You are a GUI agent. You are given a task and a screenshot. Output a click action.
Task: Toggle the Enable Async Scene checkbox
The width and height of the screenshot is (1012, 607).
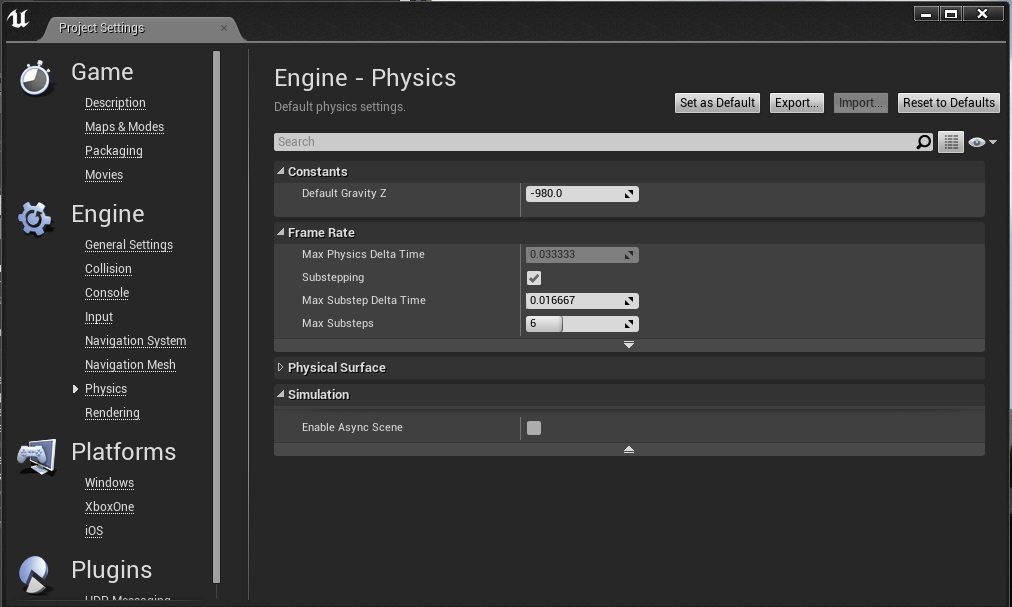(x=533, y=427)
